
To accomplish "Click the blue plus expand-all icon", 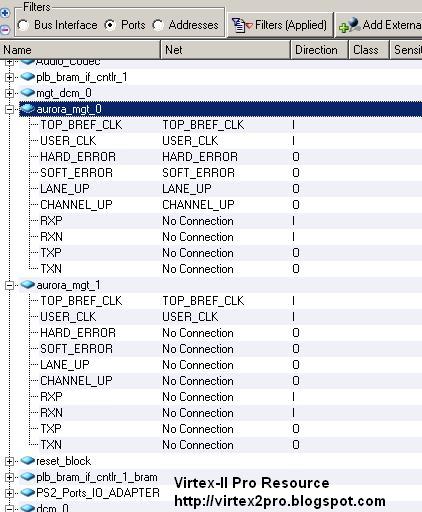I will point(5,13).
